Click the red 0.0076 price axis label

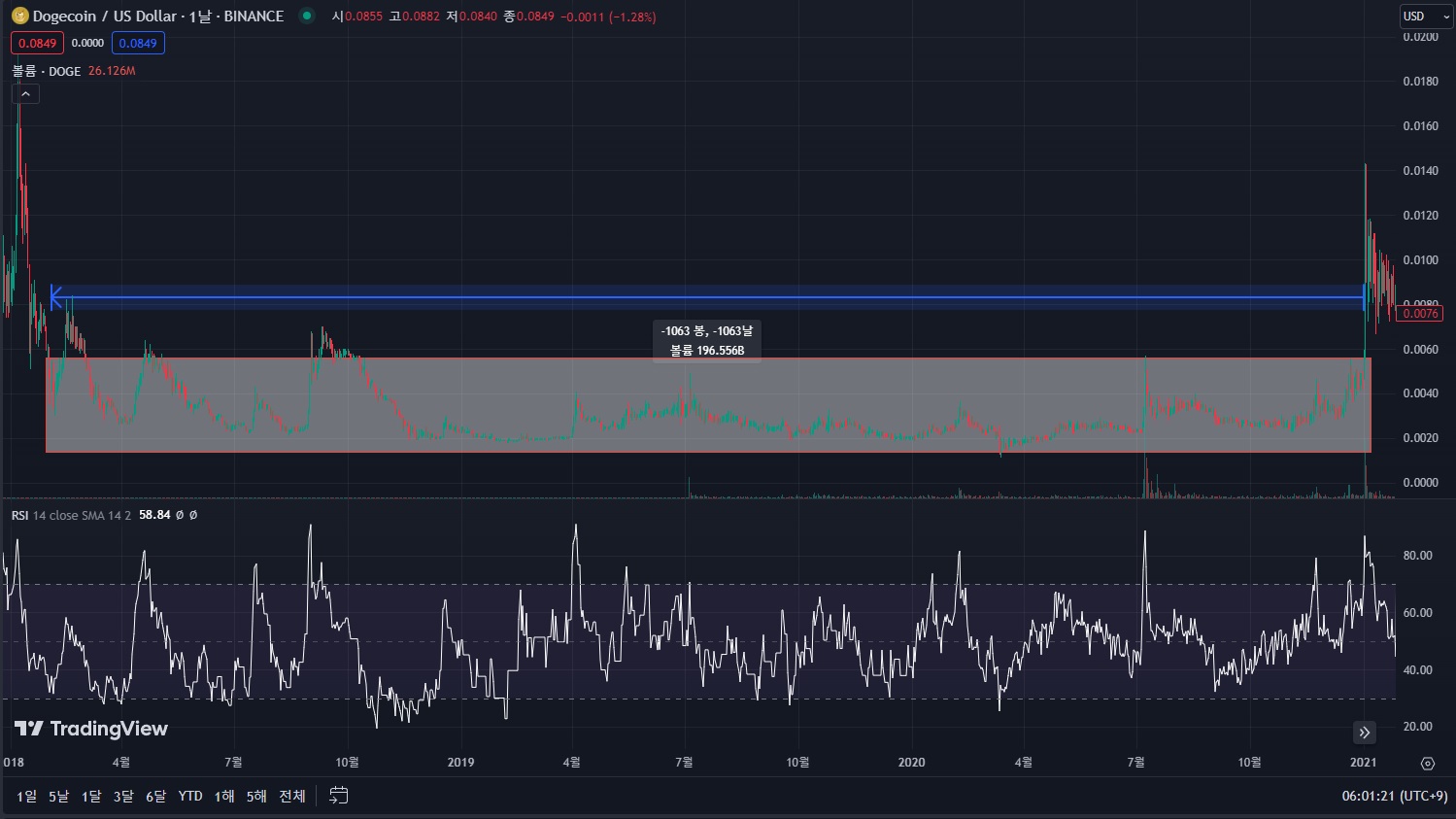point(1420,313)
